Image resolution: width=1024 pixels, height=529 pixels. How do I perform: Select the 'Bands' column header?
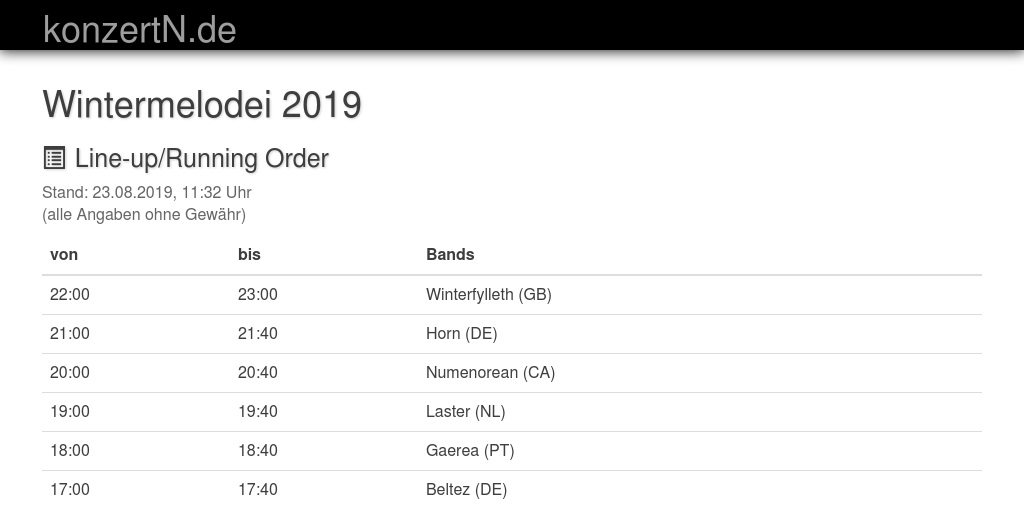pos(450,254)
